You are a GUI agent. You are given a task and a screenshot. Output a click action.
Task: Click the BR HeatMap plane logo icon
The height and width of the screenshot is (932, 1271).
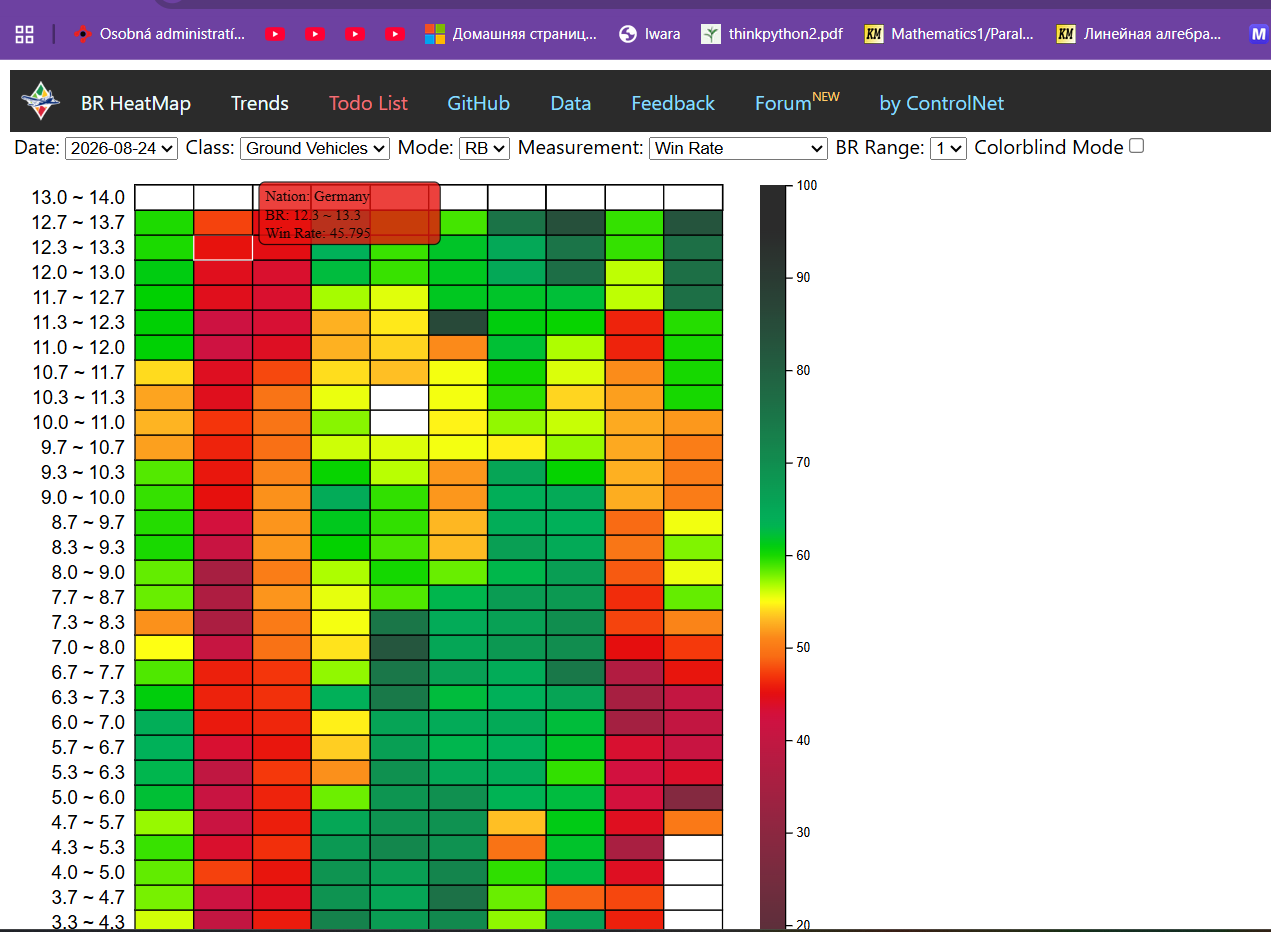tap(41, 102)
